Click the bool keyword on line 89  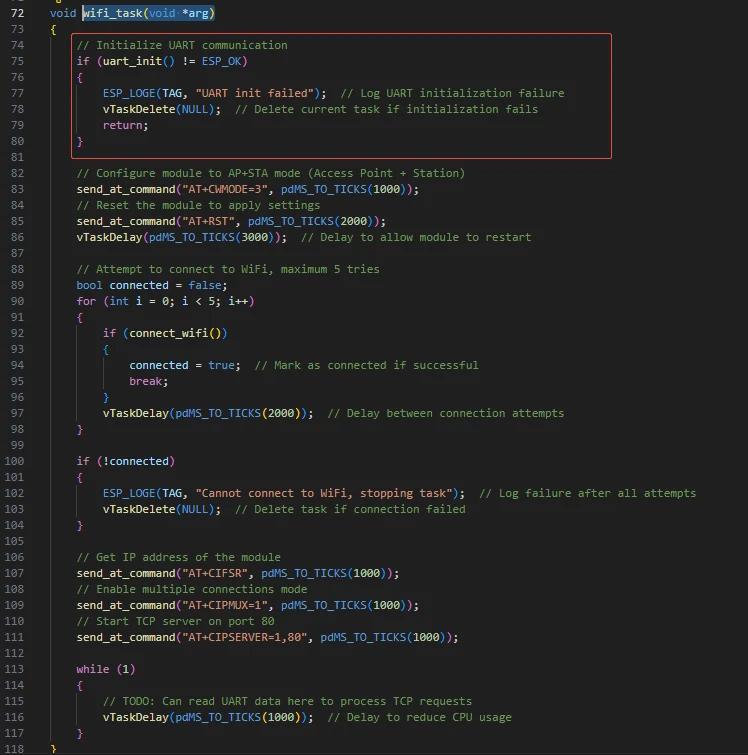[x=90, y=285]
